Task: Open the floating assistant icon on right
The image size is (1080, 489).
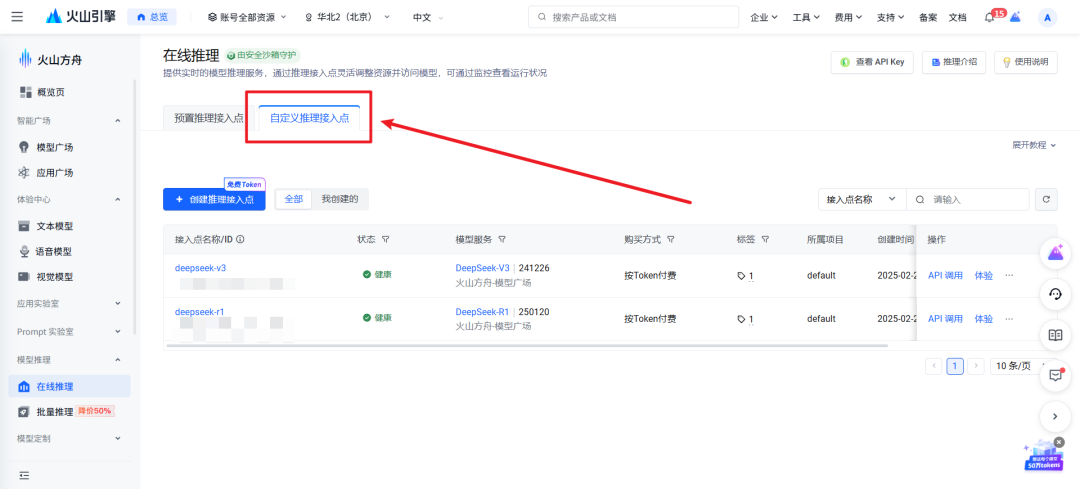Action: (x=1055, y=253)
